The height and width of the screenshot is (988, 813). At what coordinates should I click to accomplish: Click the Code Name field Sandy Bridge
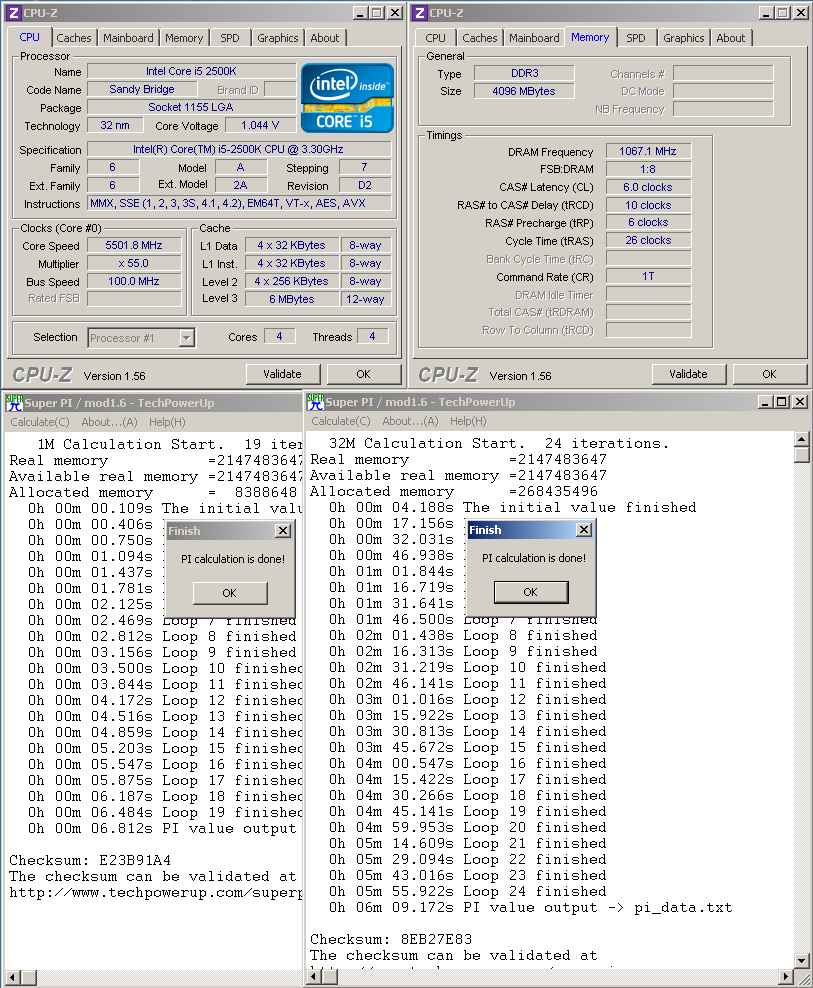pos(142,89)
